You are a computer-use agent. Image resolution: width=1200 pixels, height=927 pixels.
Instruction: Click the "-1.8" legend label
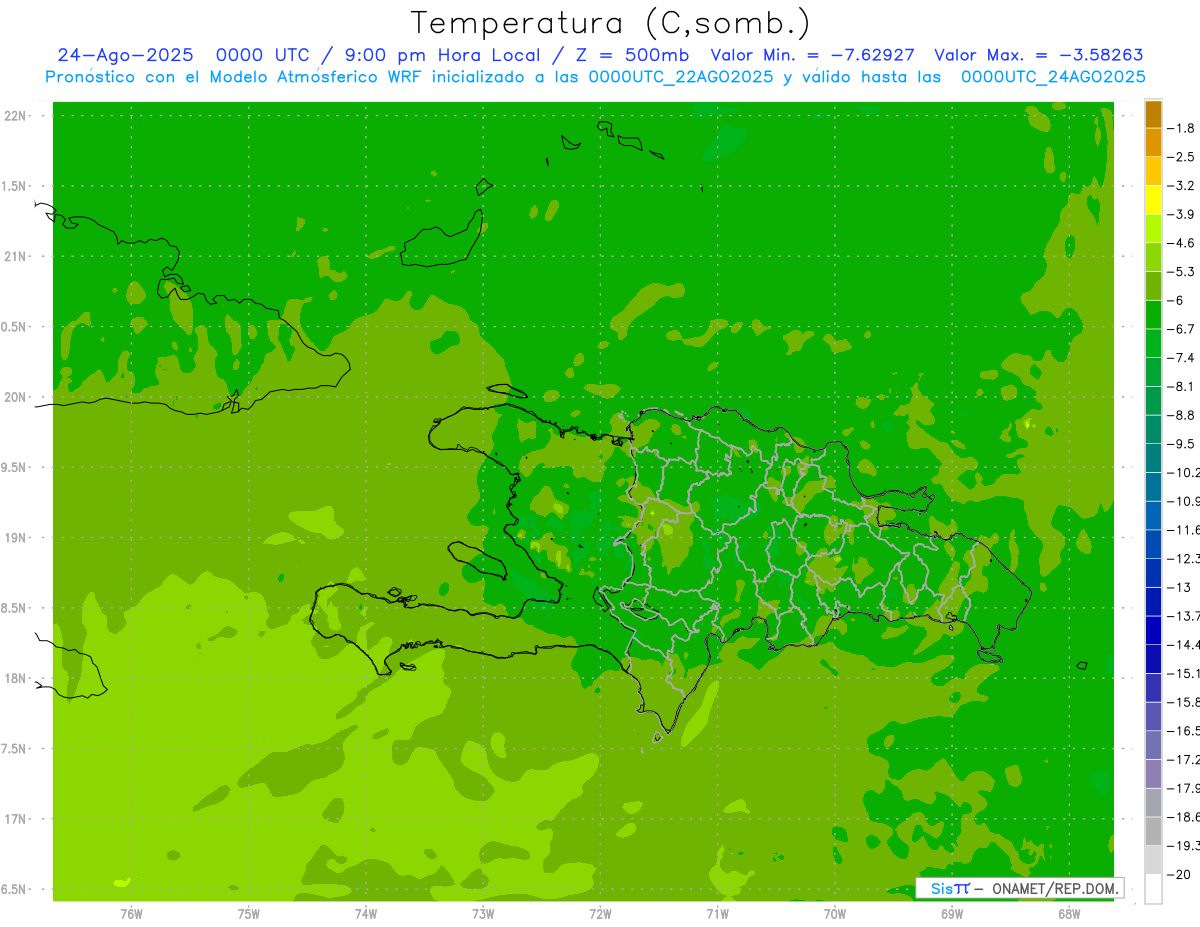point(1183,128)
